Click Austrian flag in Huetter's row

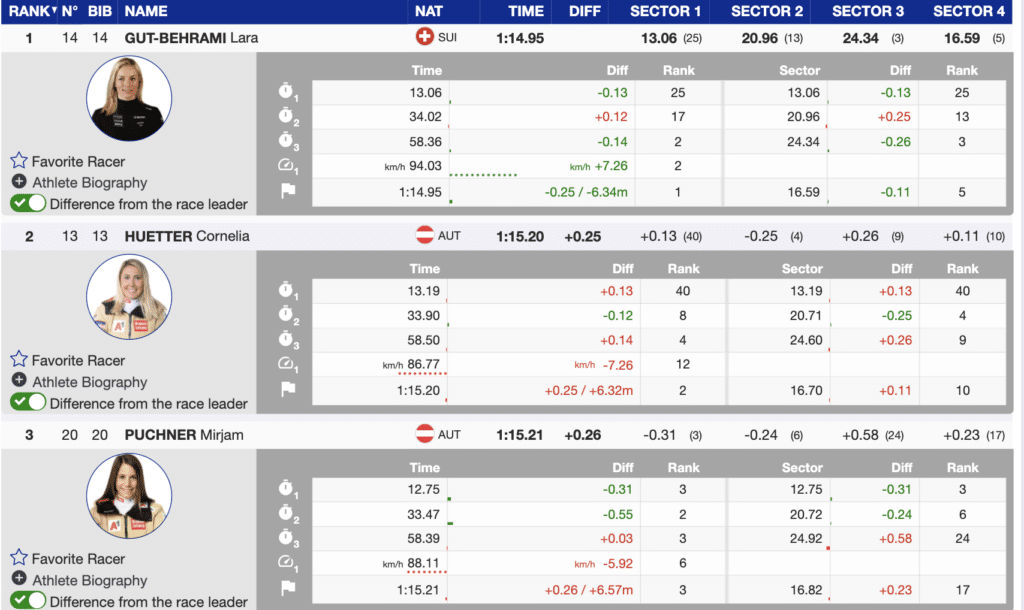point(425,236)
